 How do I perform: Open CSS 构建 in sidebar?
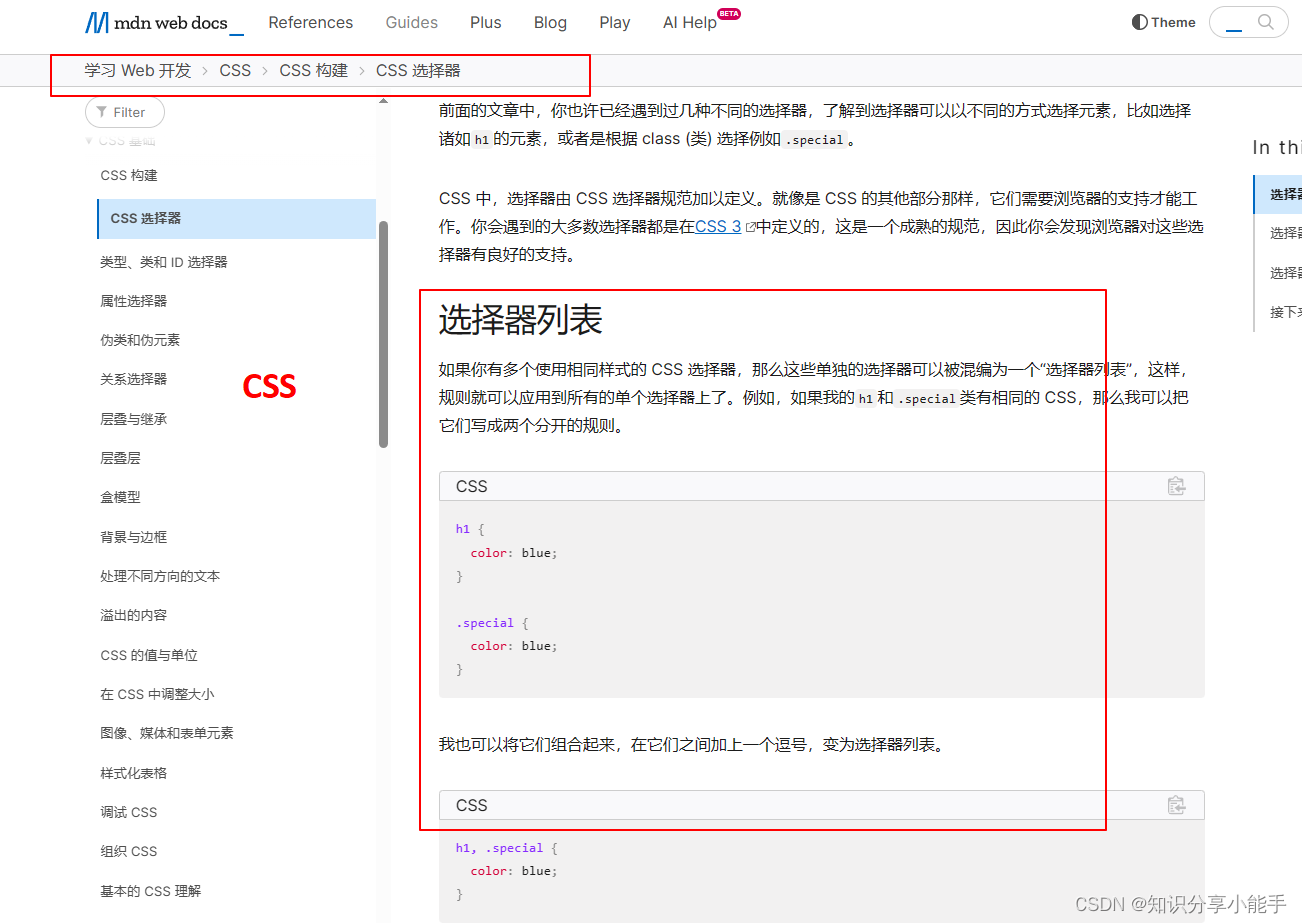point(129,175)
